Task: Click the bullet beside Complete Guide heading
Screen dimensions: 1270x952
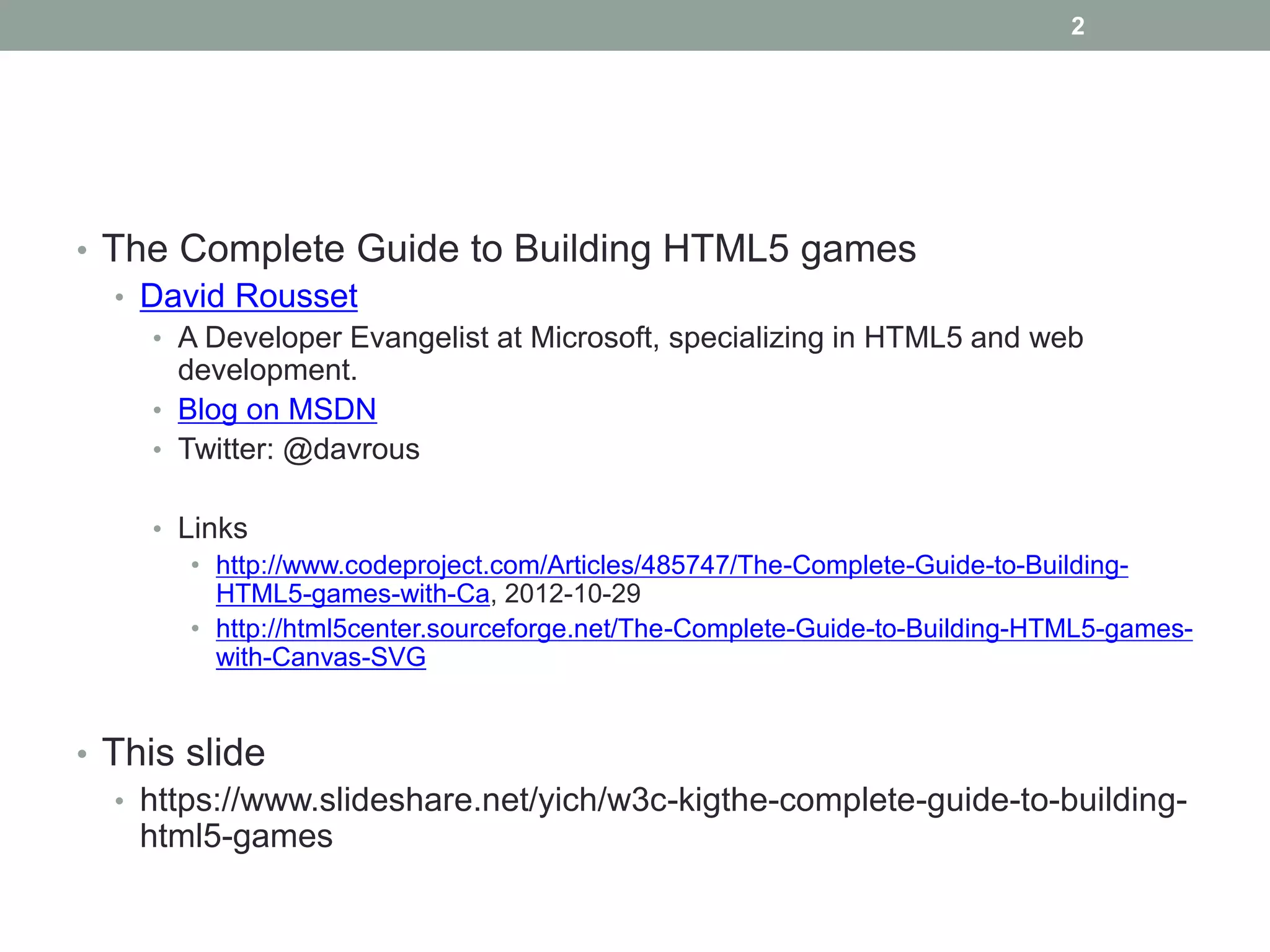Action: click(82, 251)
